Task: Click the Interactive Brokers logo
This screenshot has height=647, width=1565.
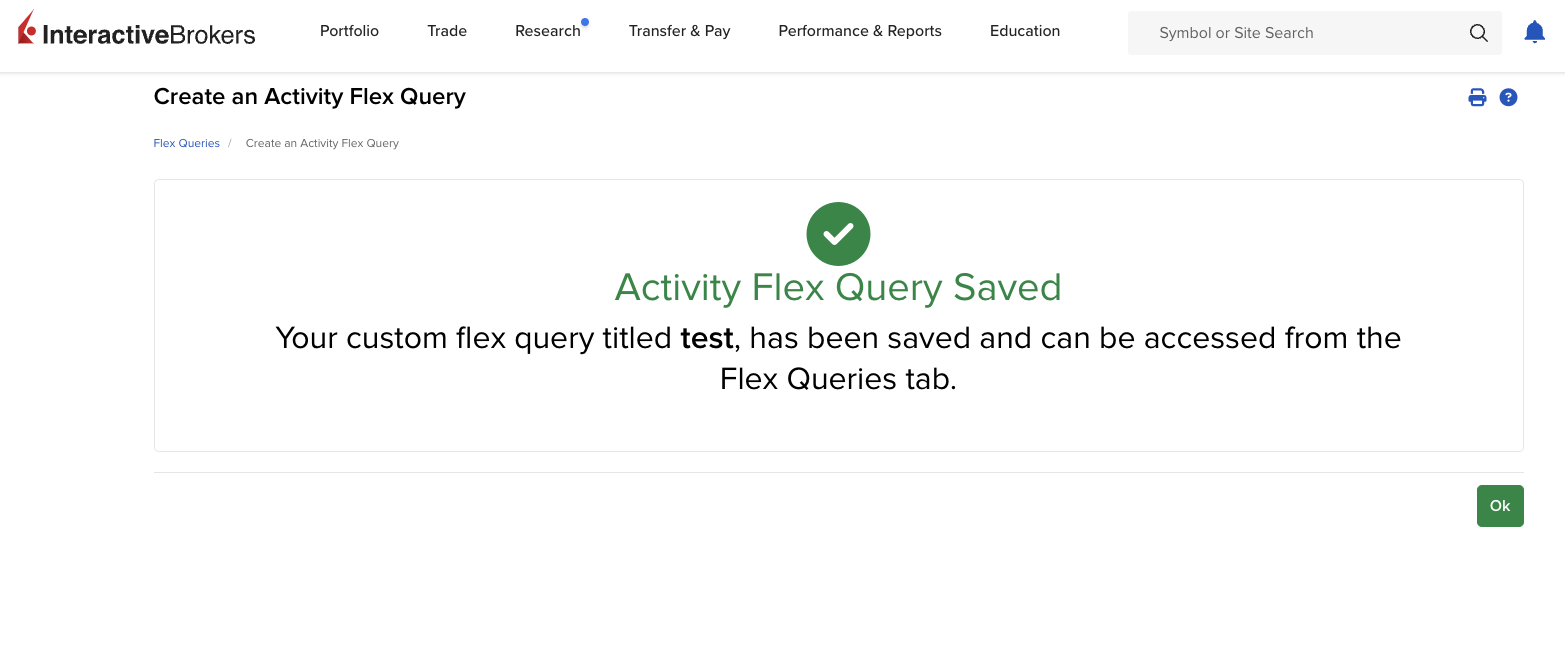Action: 137,31
